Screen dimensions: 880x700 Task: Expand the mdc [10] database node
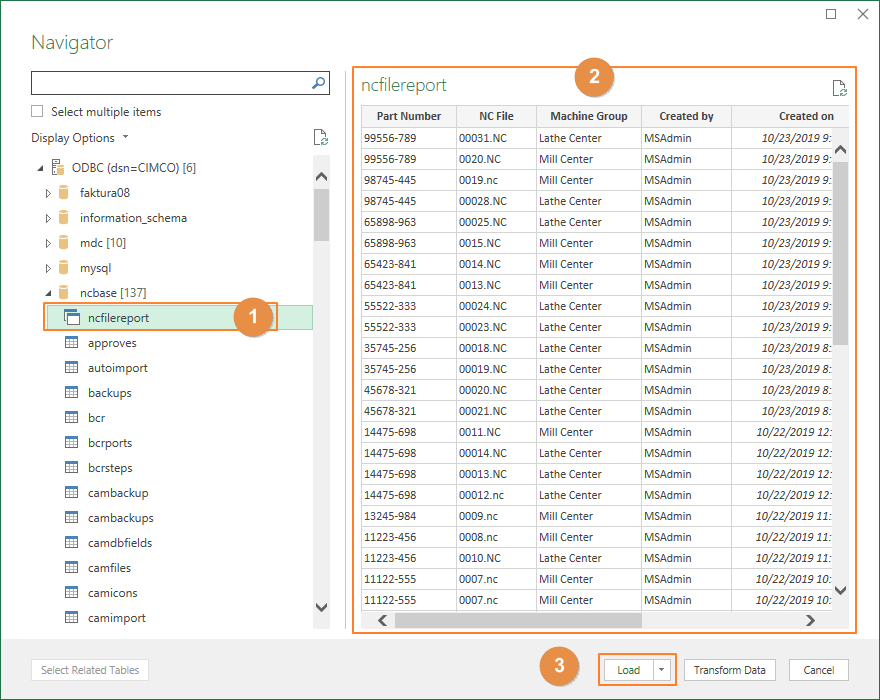coord(48,243)
